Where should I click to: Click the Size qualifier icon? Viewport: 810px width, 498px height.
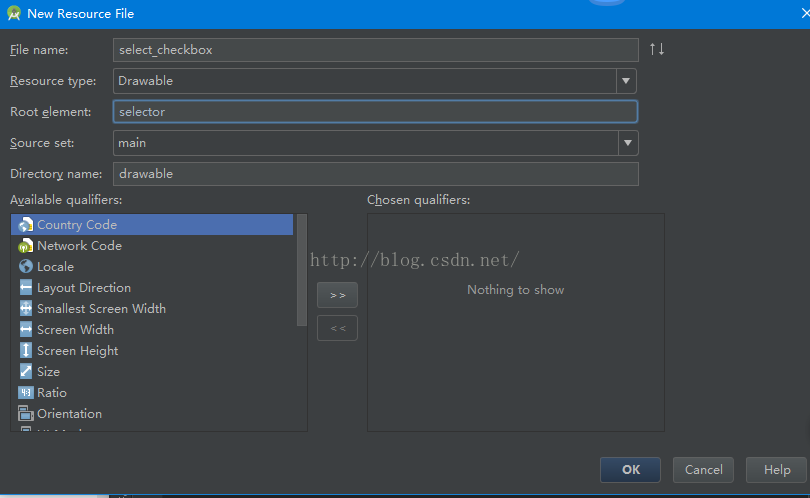click(x=25, y=371)
